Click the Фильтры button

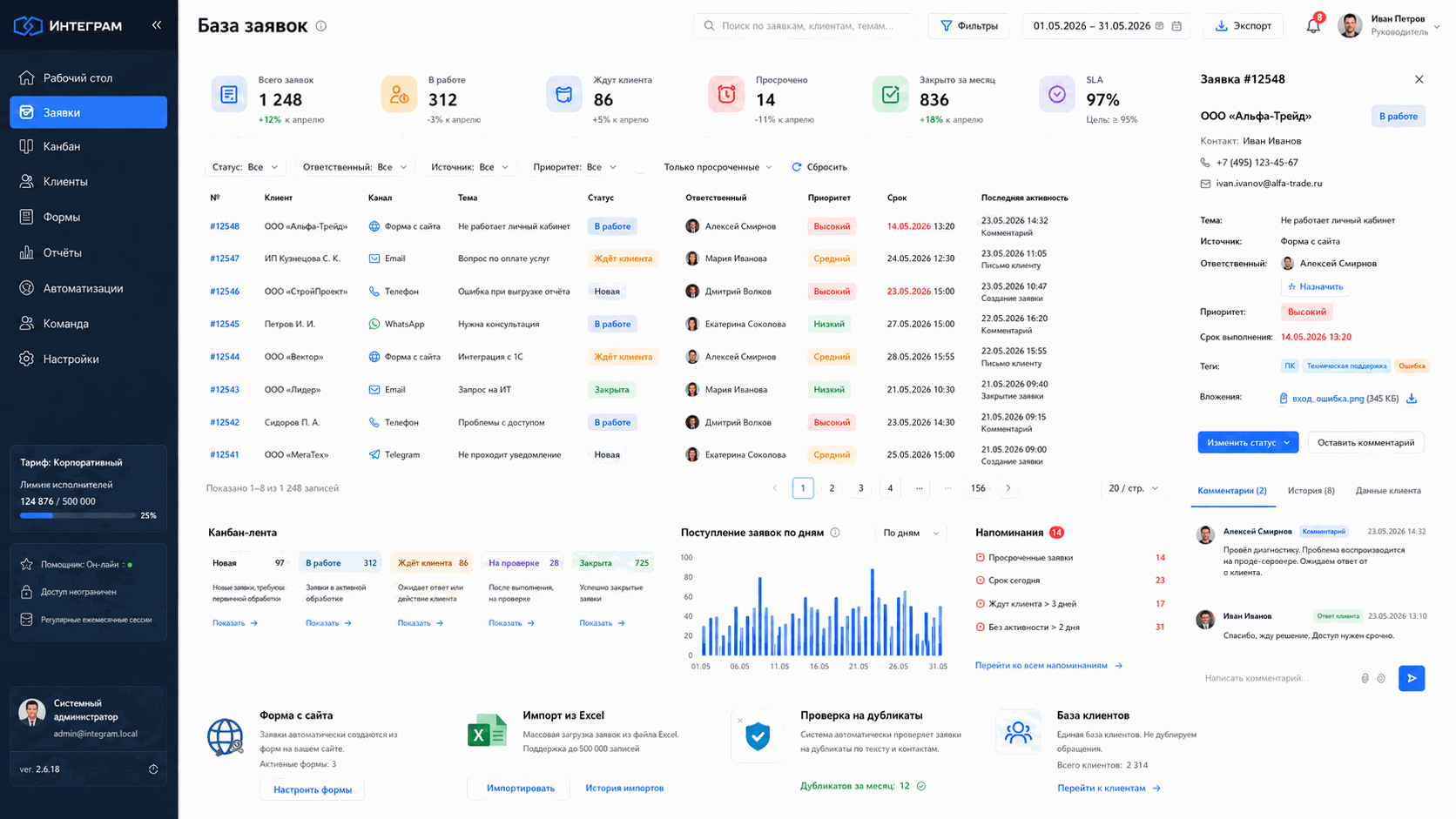click(x=968, y=26)
